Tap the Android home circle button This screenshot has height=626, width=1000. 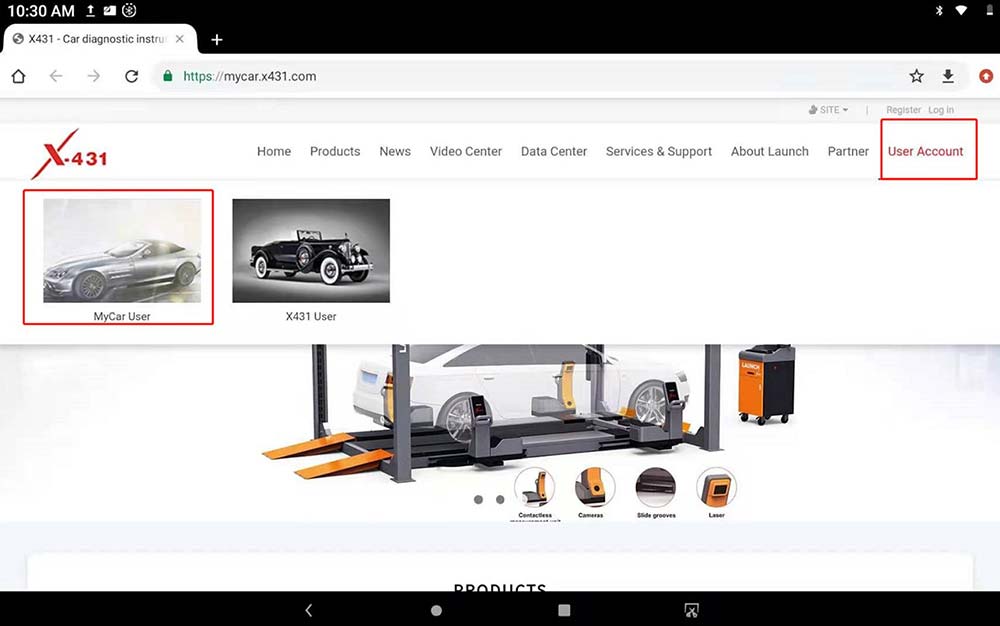click(x=436, y=611)
